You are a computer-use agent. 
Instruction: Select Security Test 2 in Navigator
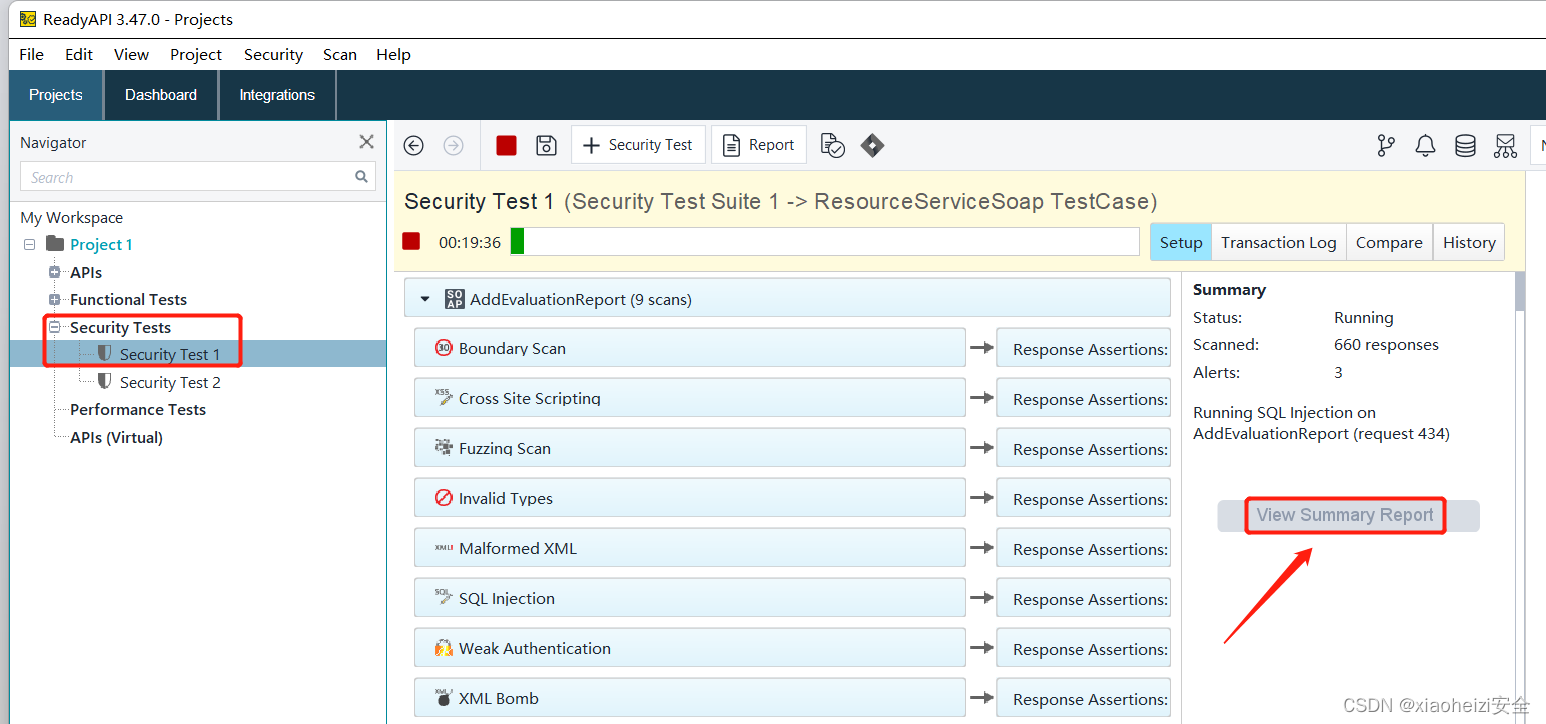[x=170, y=382]
